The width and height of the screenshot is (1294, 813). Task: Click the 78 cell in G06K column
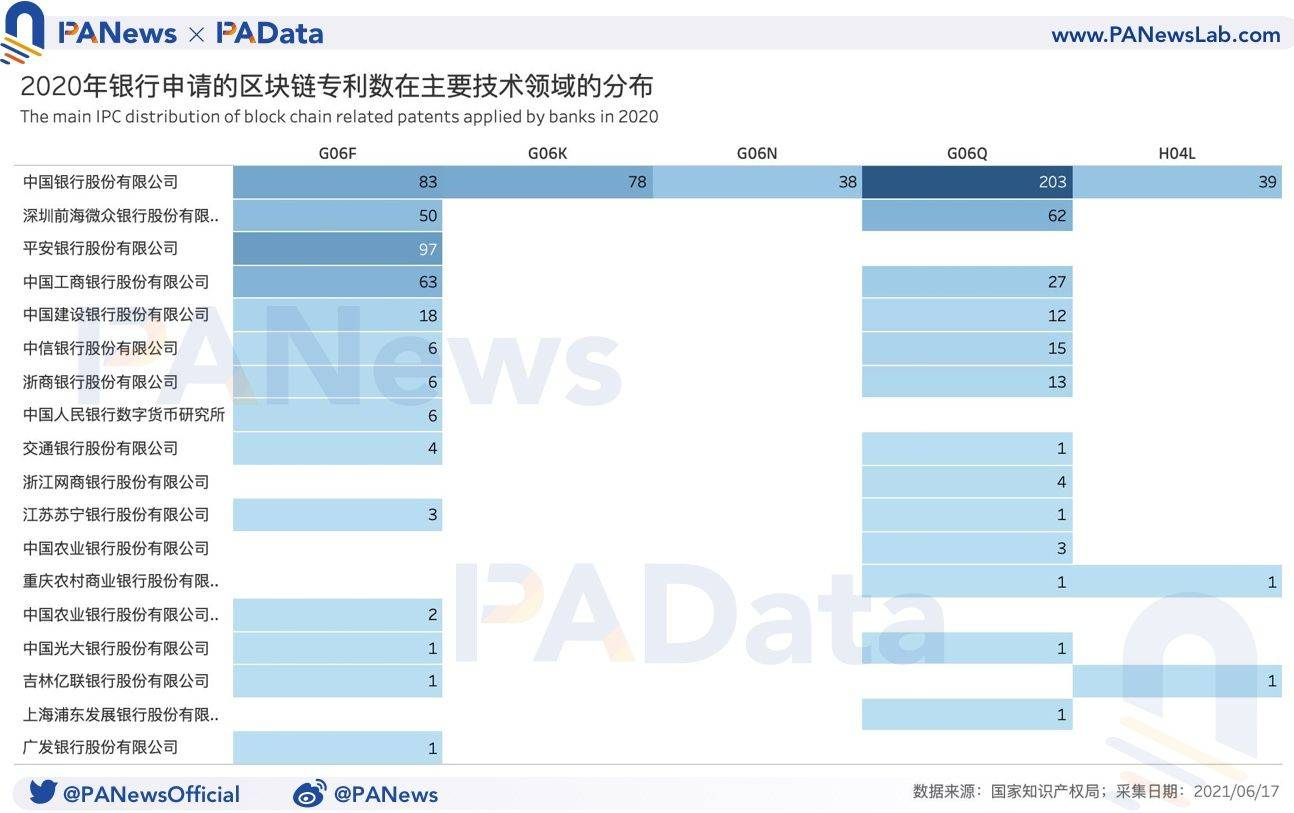coord(548,182)
